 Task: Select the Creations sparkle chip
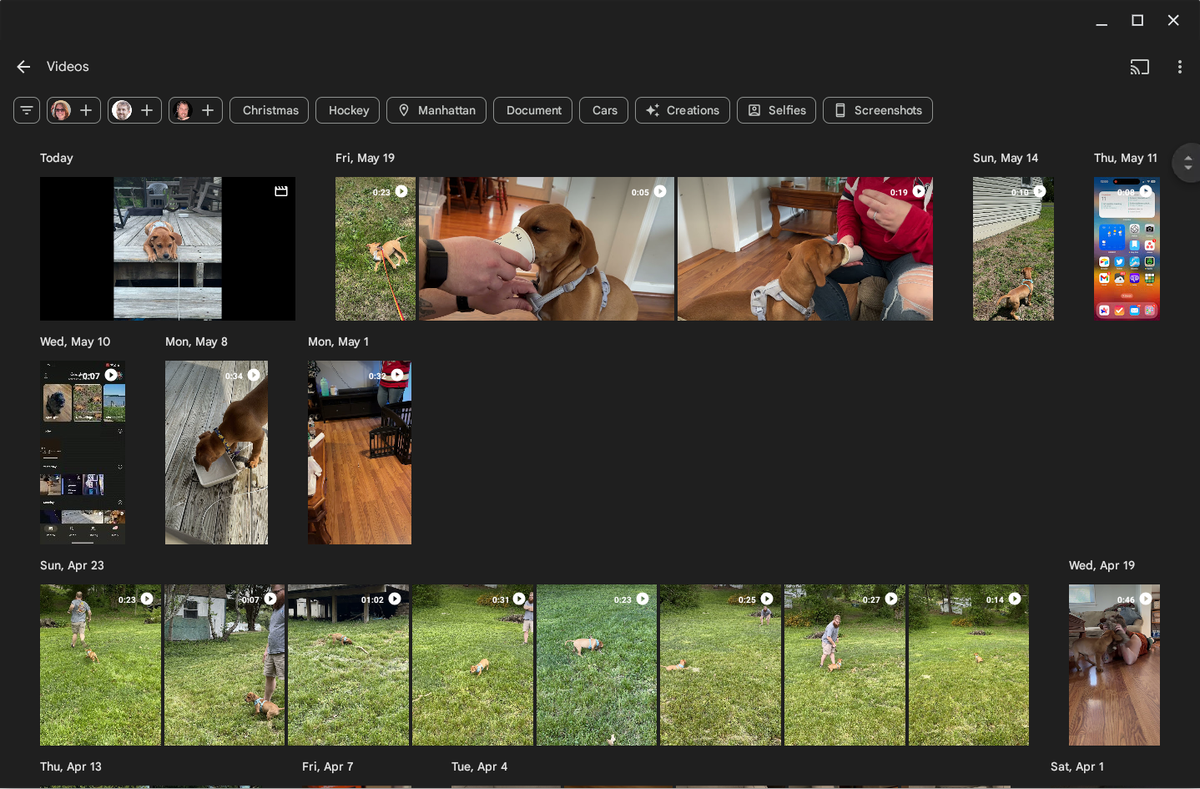click(682, 110)
